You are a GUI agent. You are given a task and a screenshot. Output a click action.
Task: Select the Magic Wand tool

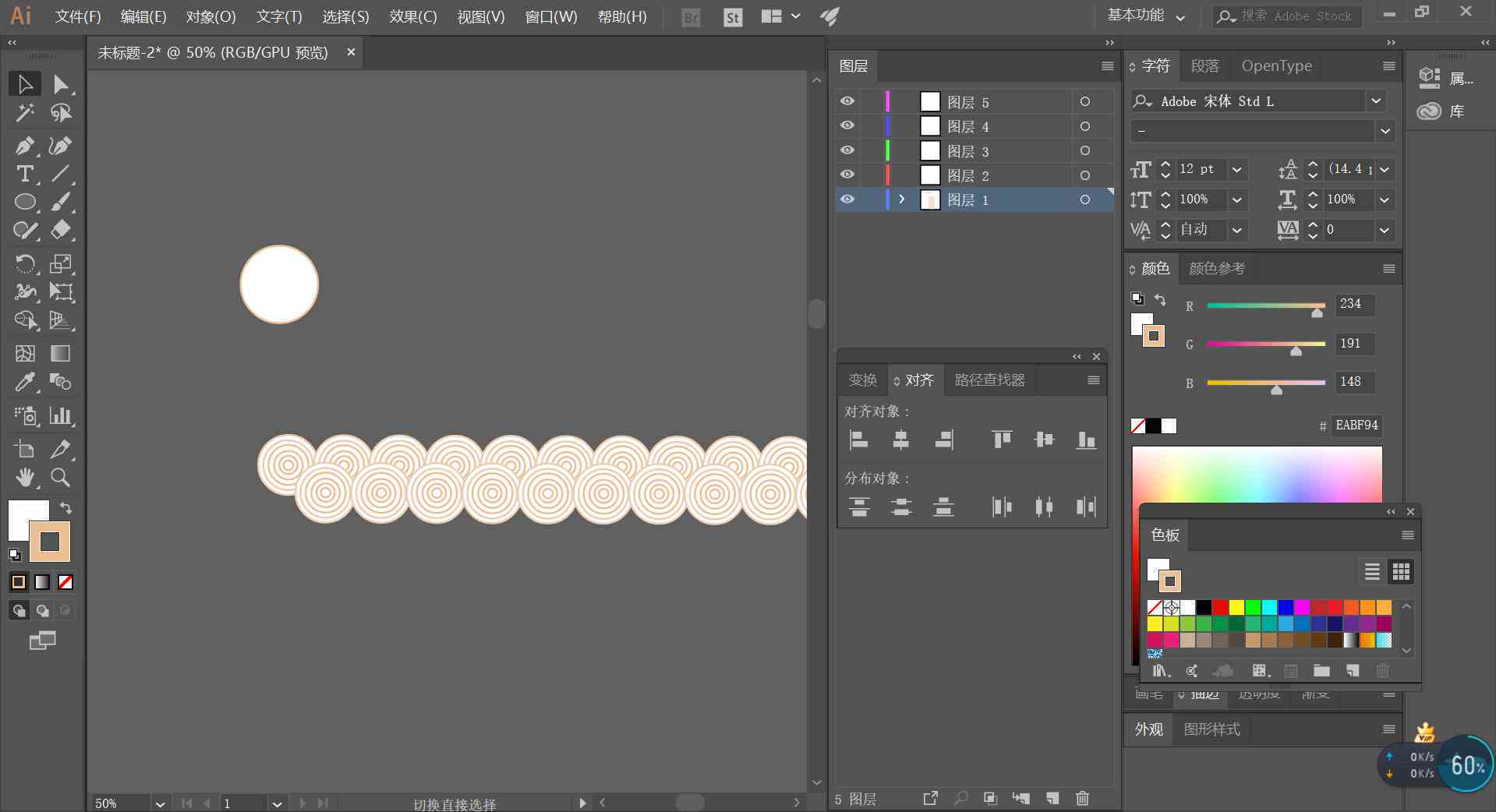pyautogui.click(x=25, y=113)
